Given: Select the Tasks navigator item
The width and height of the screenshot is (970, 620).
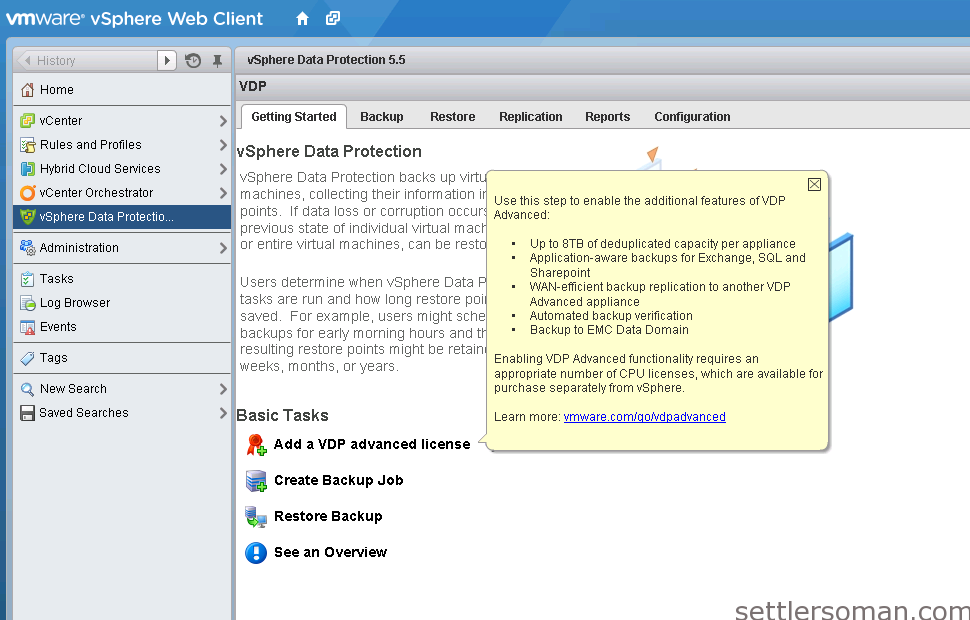Looking at the screenshot, I should click(122, 279).
